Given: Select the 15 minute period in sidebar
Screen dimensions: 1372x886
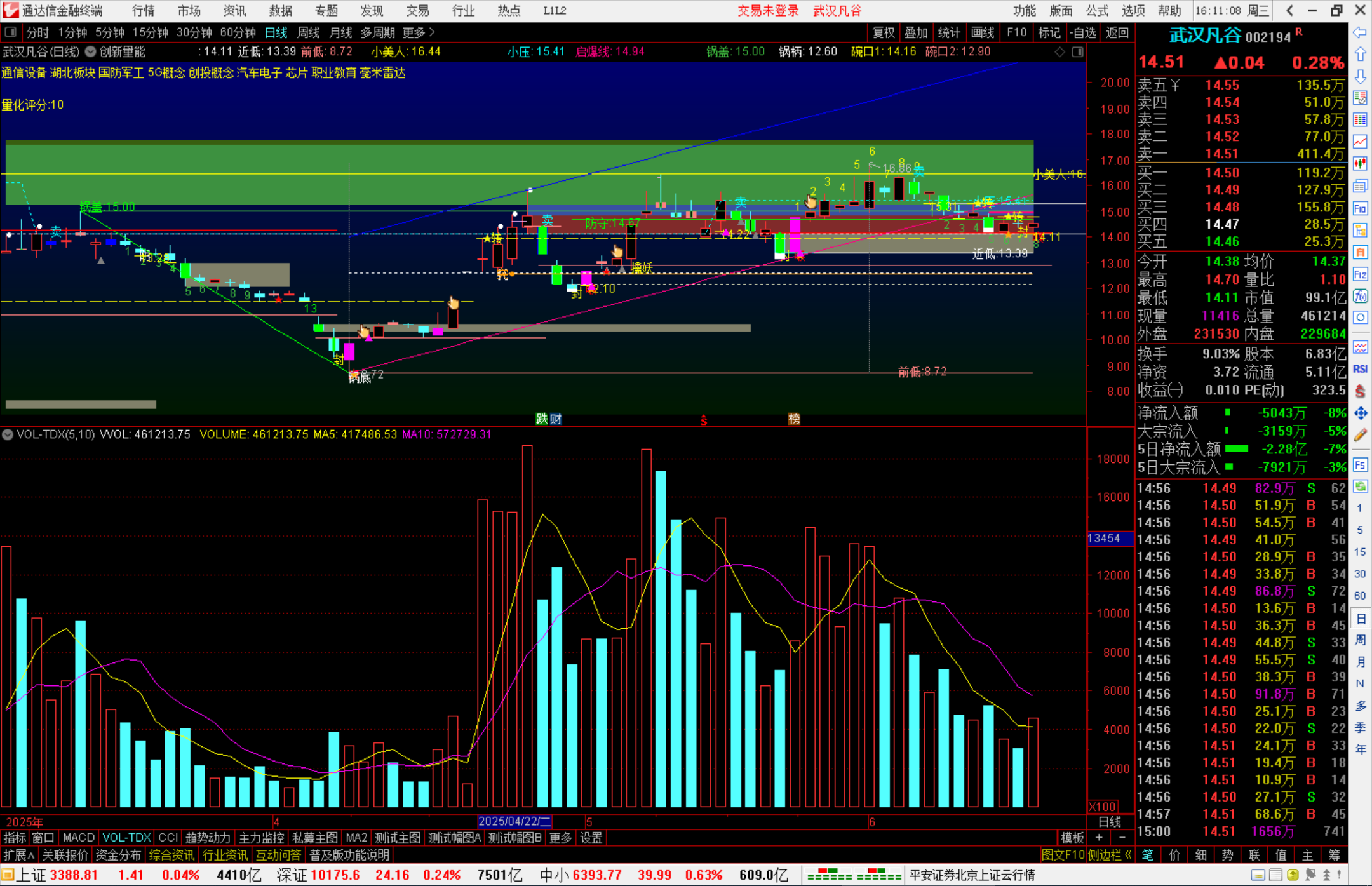Looking at the screenshot, I should pos(1360,551).
